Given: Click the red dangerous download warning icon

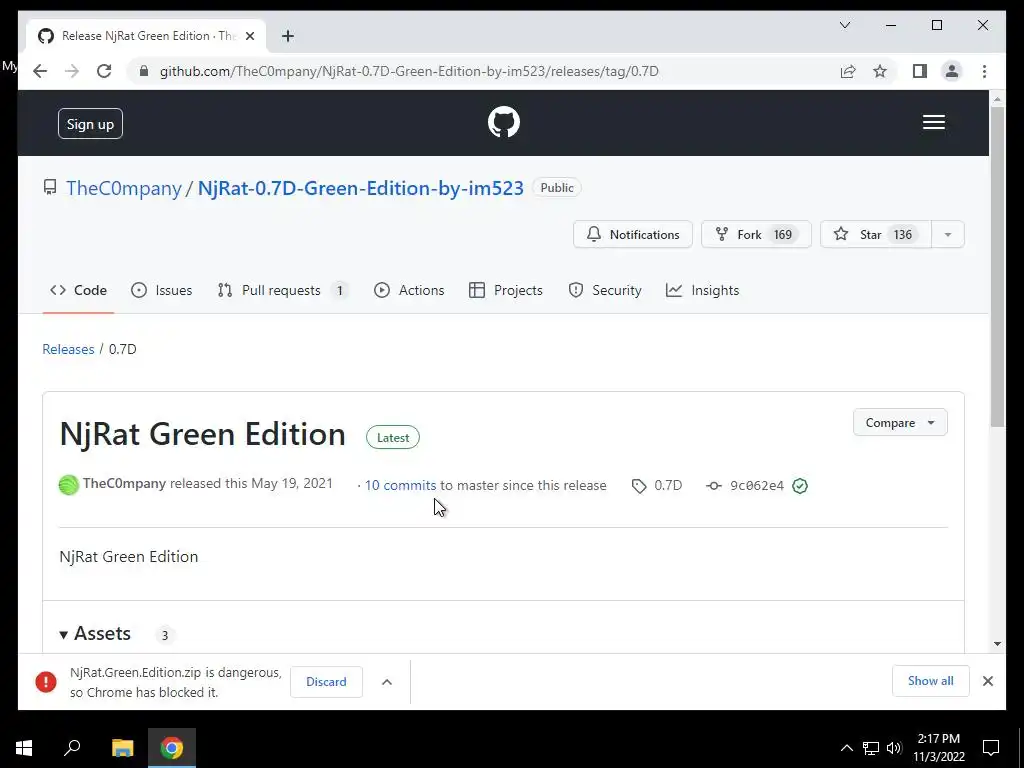Looking at the screenshot, I should (46, 682).
